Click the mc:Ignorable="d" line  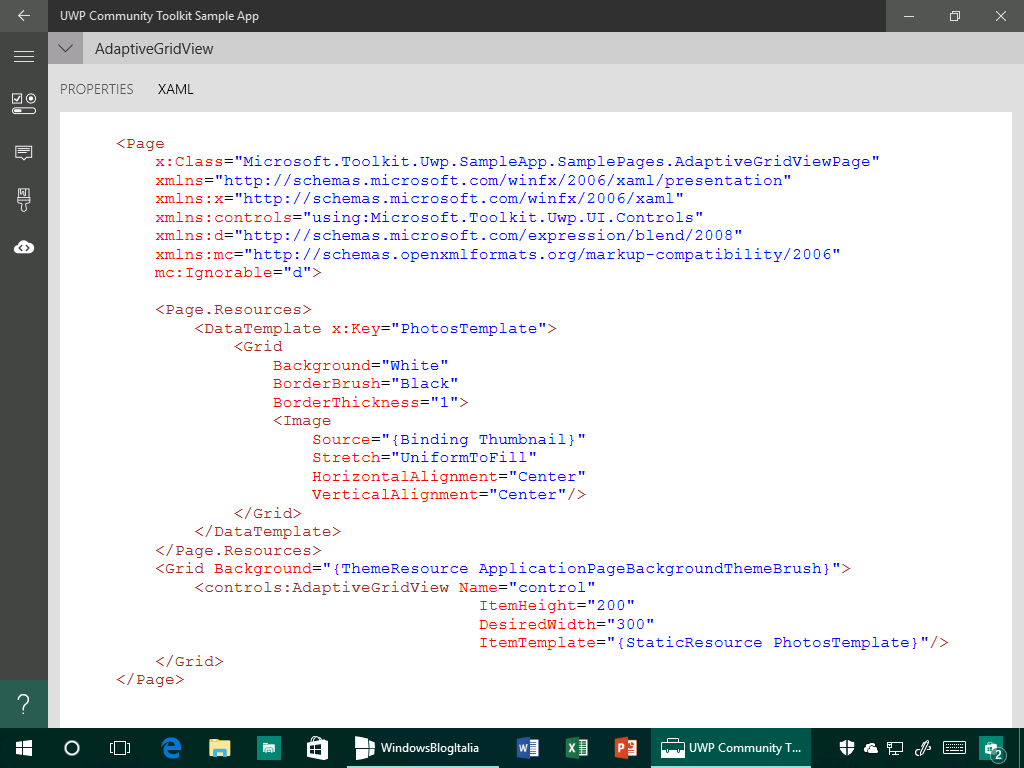coord(238,272)
